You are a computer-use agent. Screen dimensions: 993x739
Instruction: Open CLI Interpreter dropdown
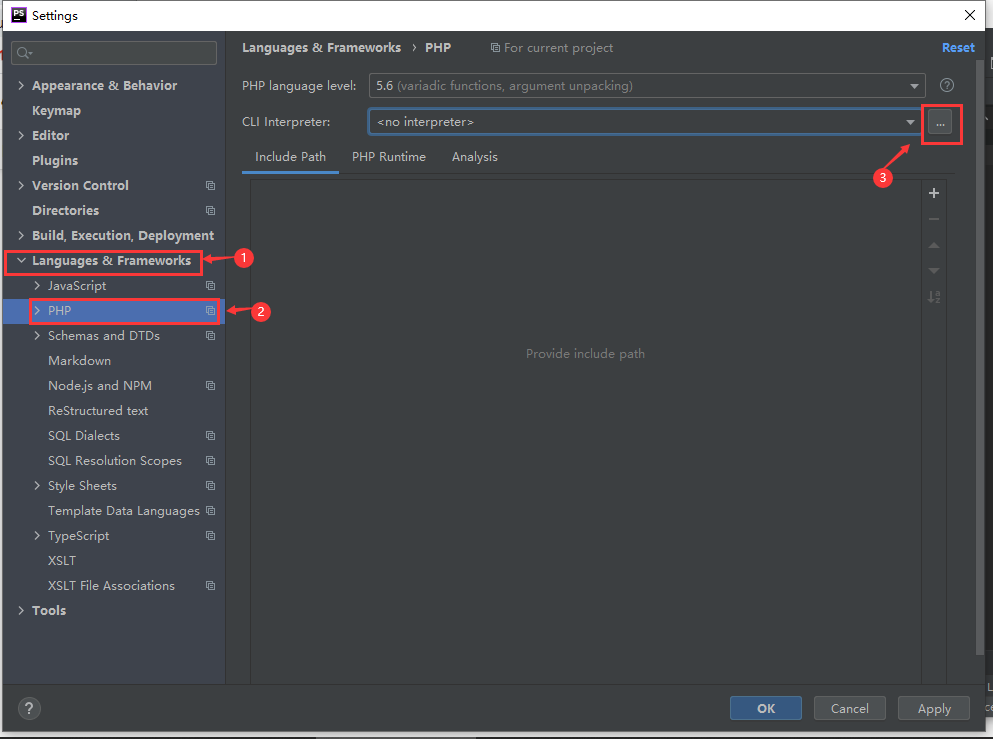(x=645, y=122)
